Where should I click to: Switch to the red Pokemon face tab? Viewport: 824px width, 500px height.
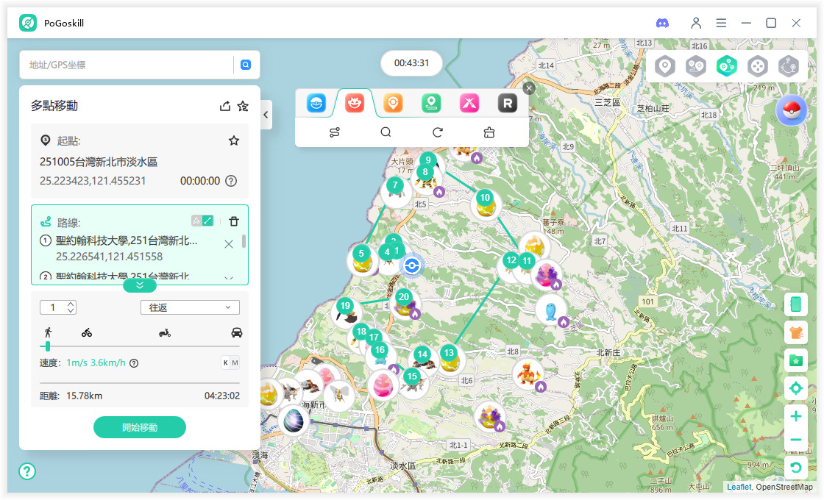(354, 103)
